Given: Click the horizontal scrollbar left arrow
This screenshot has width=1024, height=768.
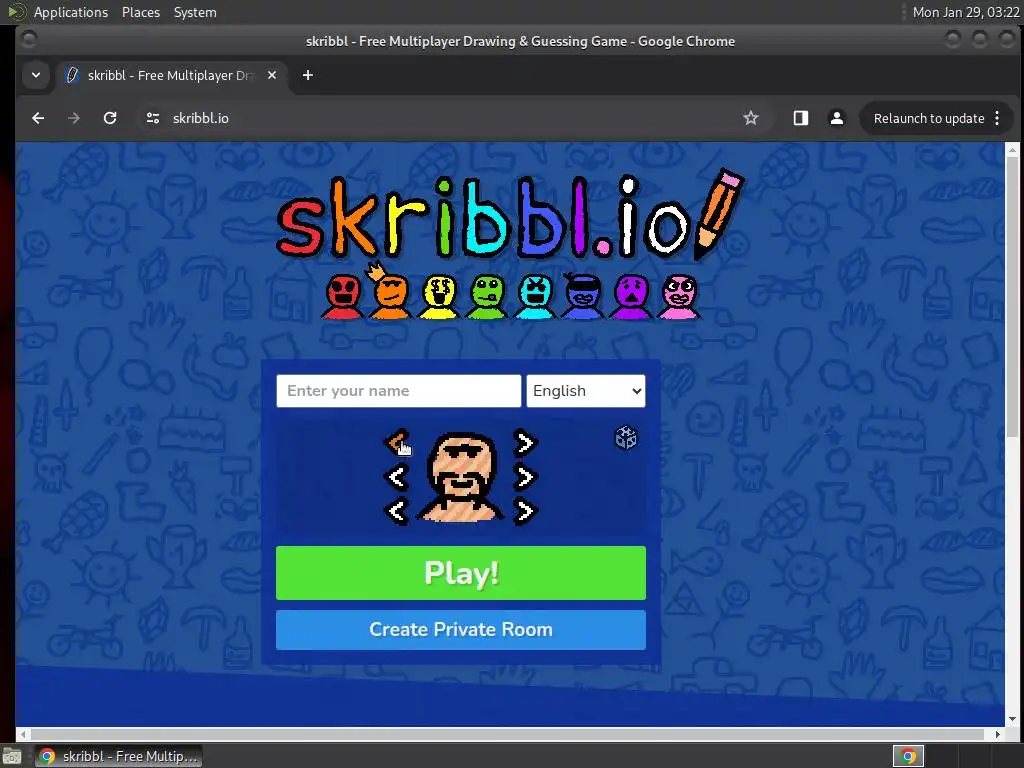Looking at the screenshot, I should [24, 734].
